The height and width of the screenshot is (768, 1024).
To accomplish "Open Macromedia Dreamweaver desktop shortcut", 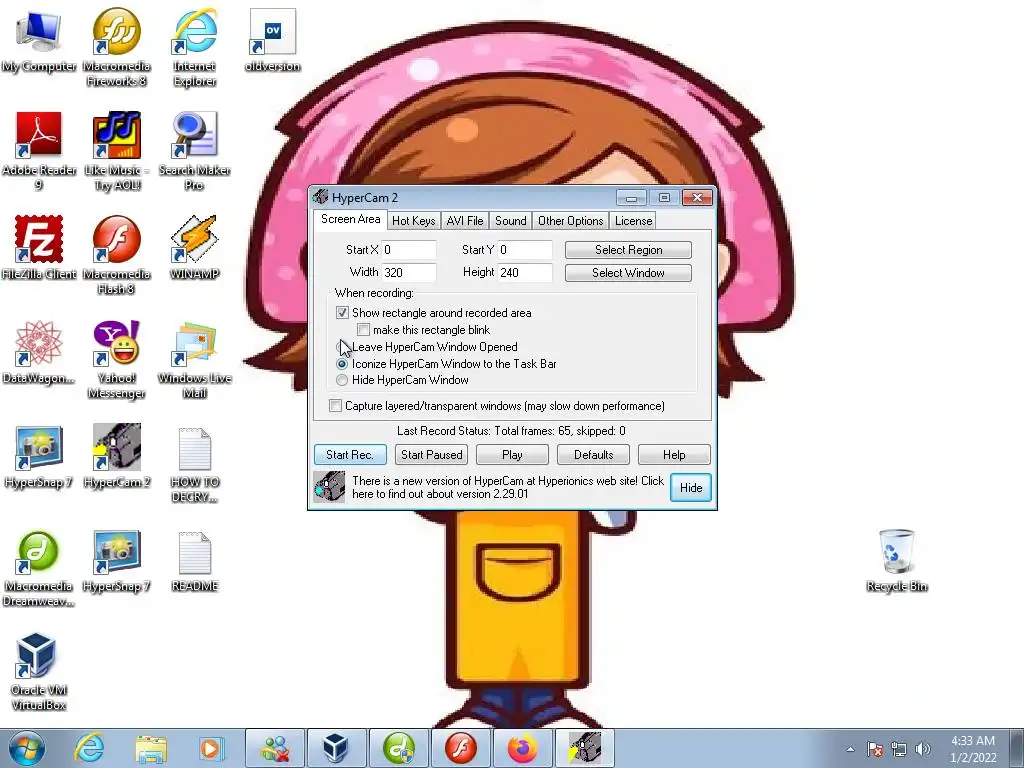I will (39, 568).
